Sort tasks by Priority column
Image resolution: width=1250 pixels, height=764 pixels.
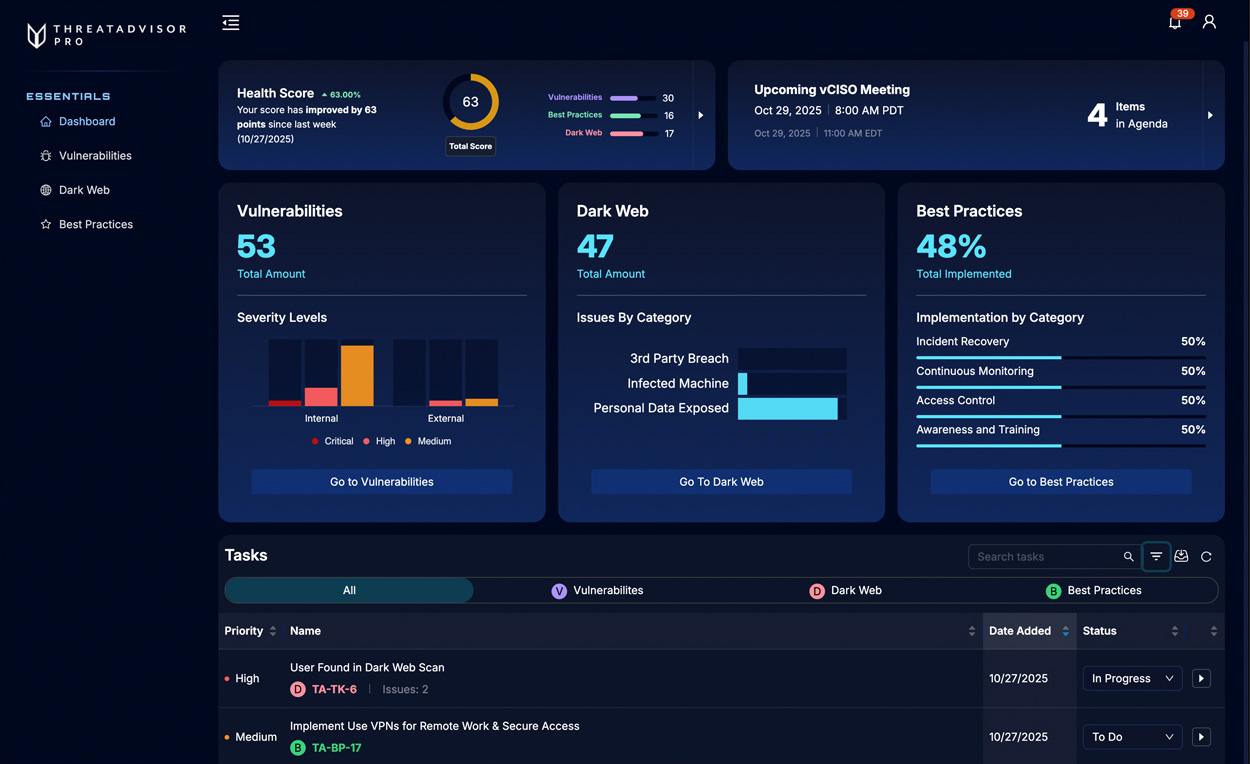tap(273, 631)
